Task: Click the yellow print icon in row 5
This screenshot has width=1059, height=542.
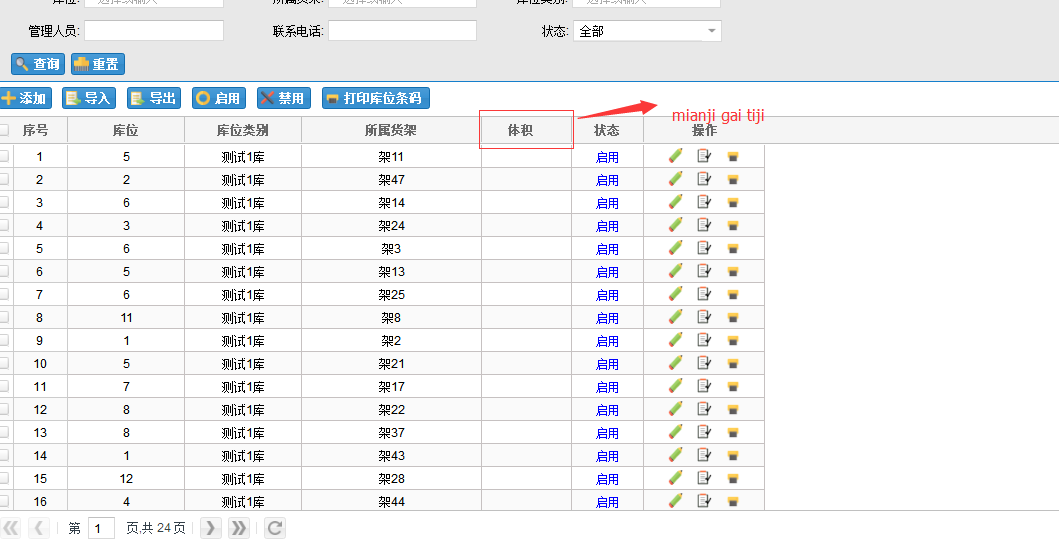Action: (732, 249)
